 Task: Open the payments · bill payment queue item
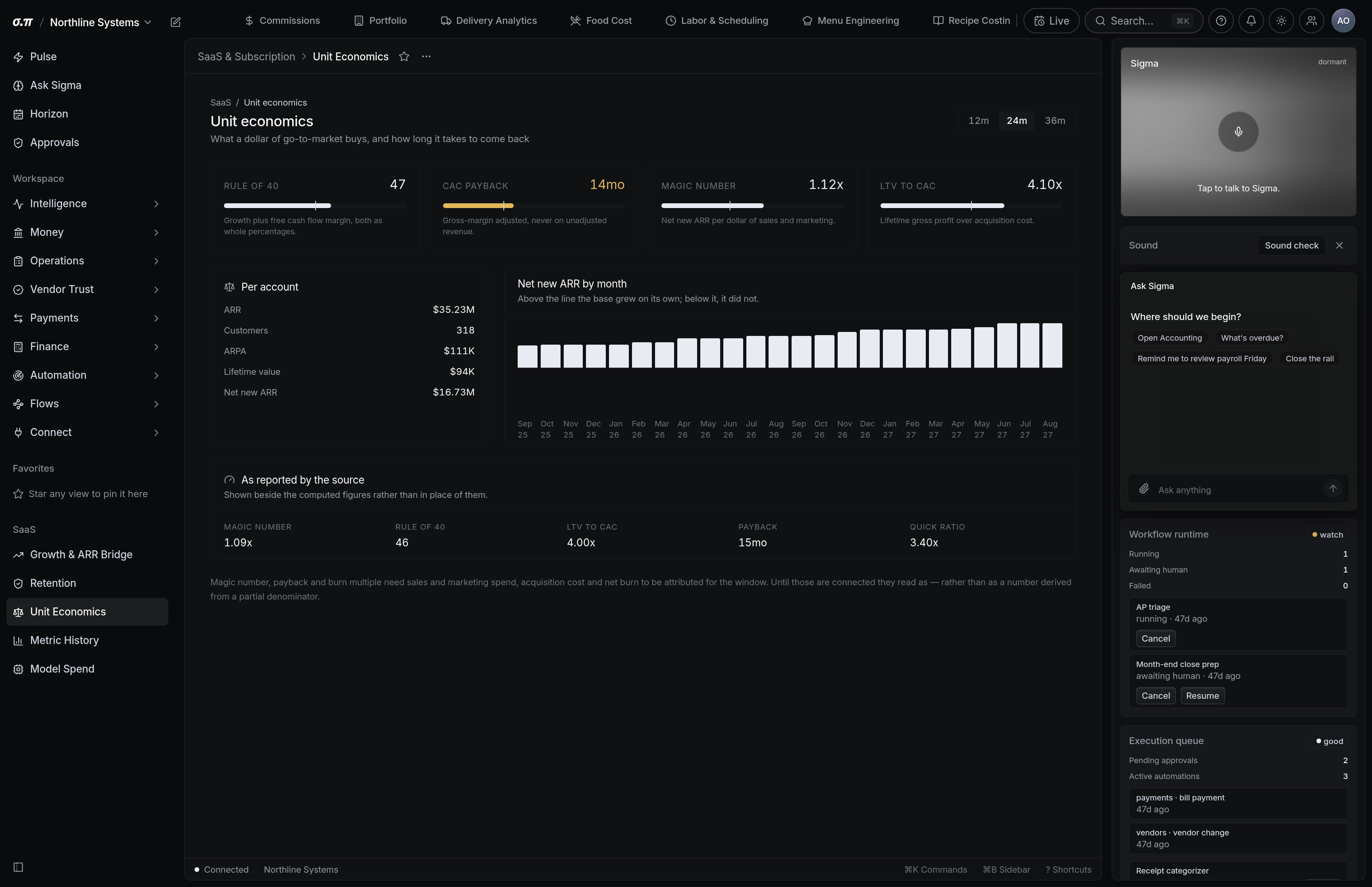(1238, 804)
